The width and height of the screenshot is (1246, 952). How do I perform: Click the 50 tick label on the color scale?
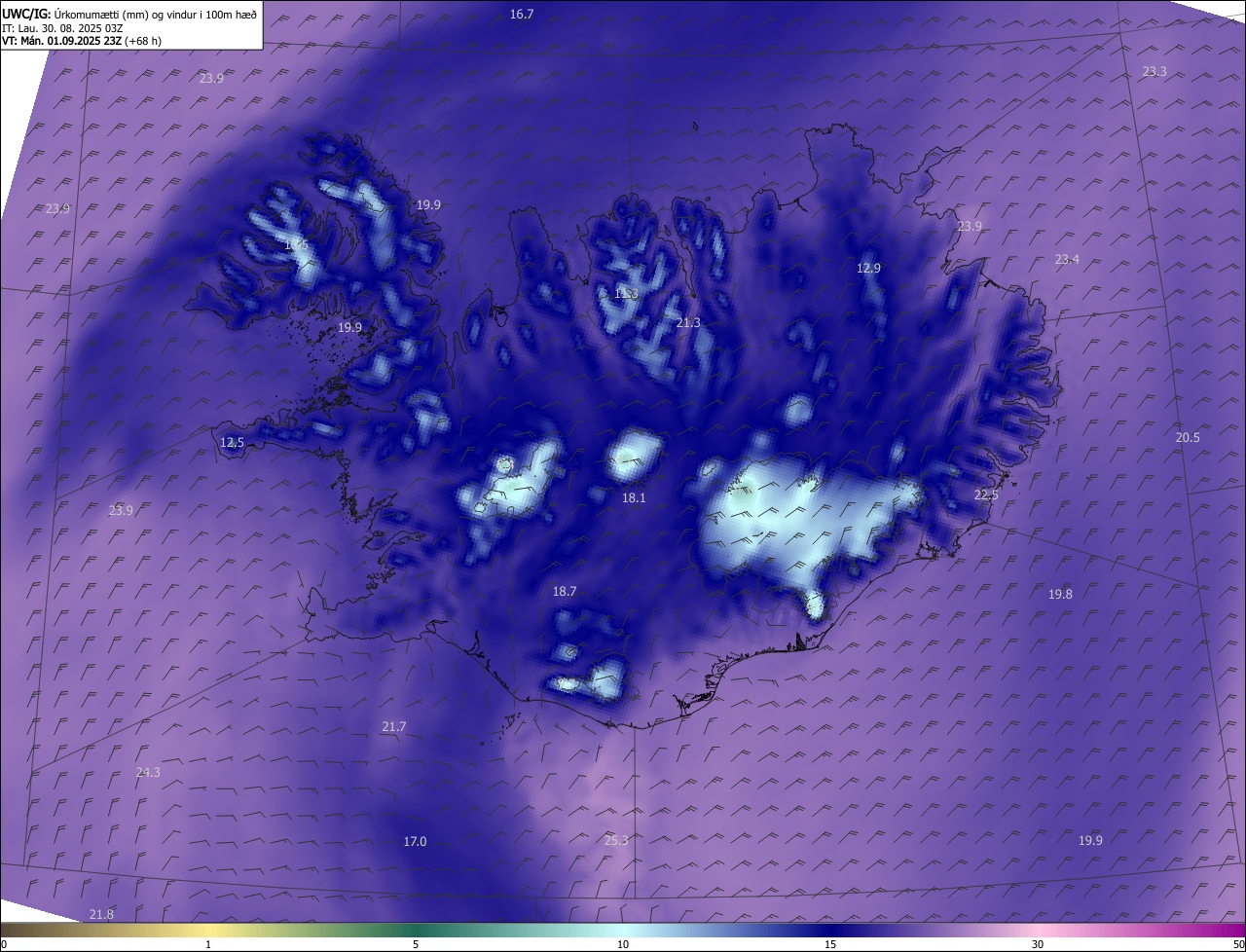1238,944
